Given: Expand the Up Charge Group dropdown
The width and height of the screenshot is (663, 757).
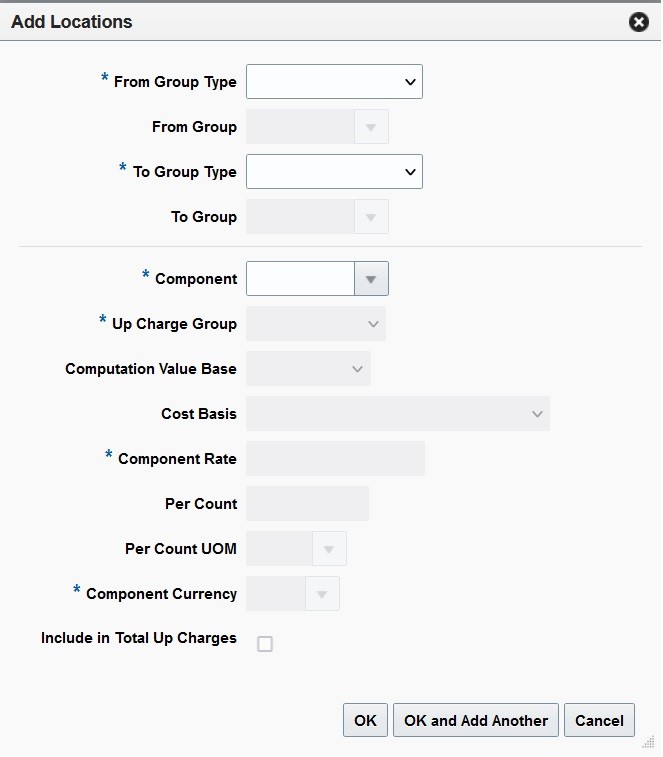Looking at the screenshot, I should point(316,323).
